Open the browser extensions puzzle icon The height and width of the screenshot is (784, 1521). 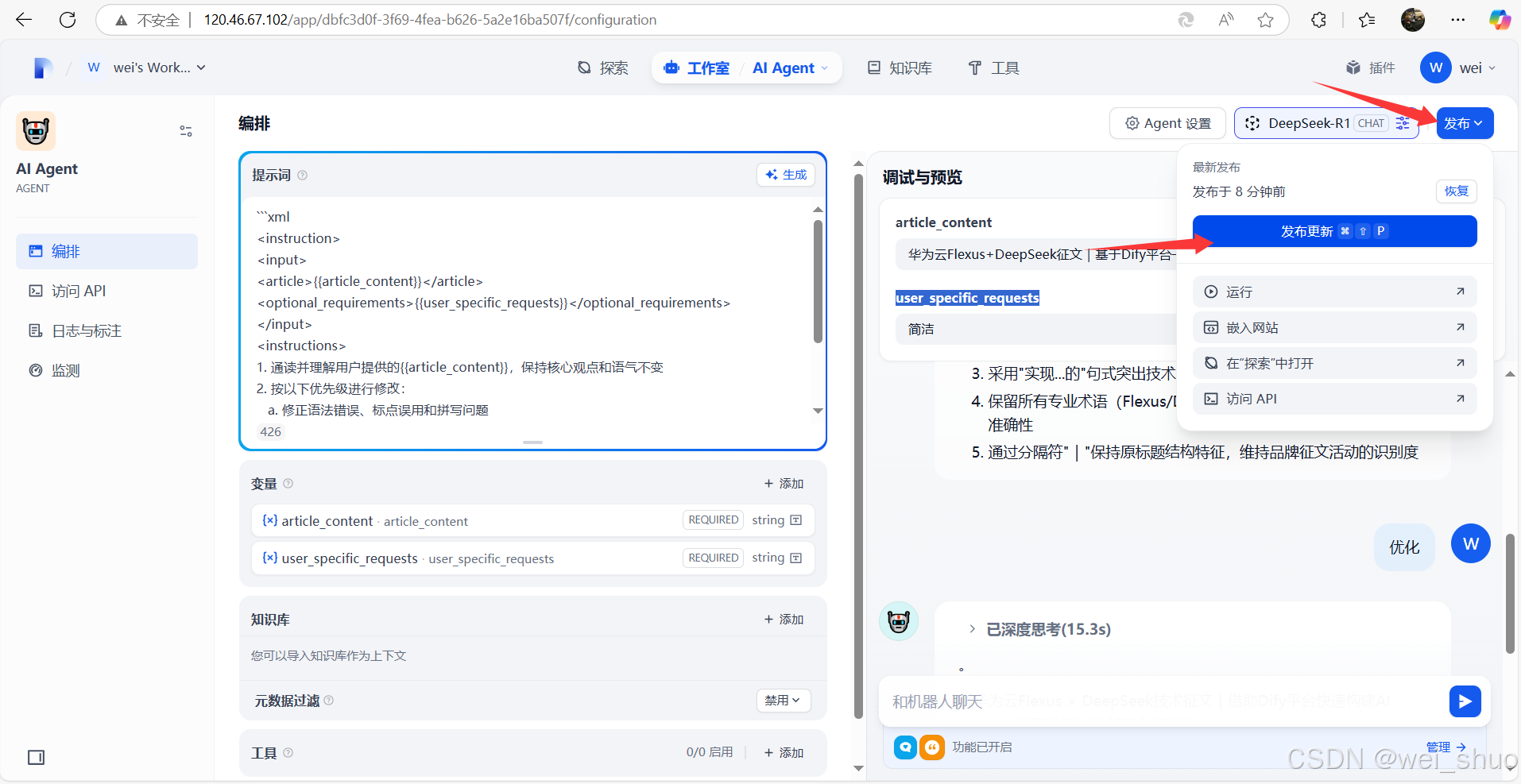(x=1319, y=20)
